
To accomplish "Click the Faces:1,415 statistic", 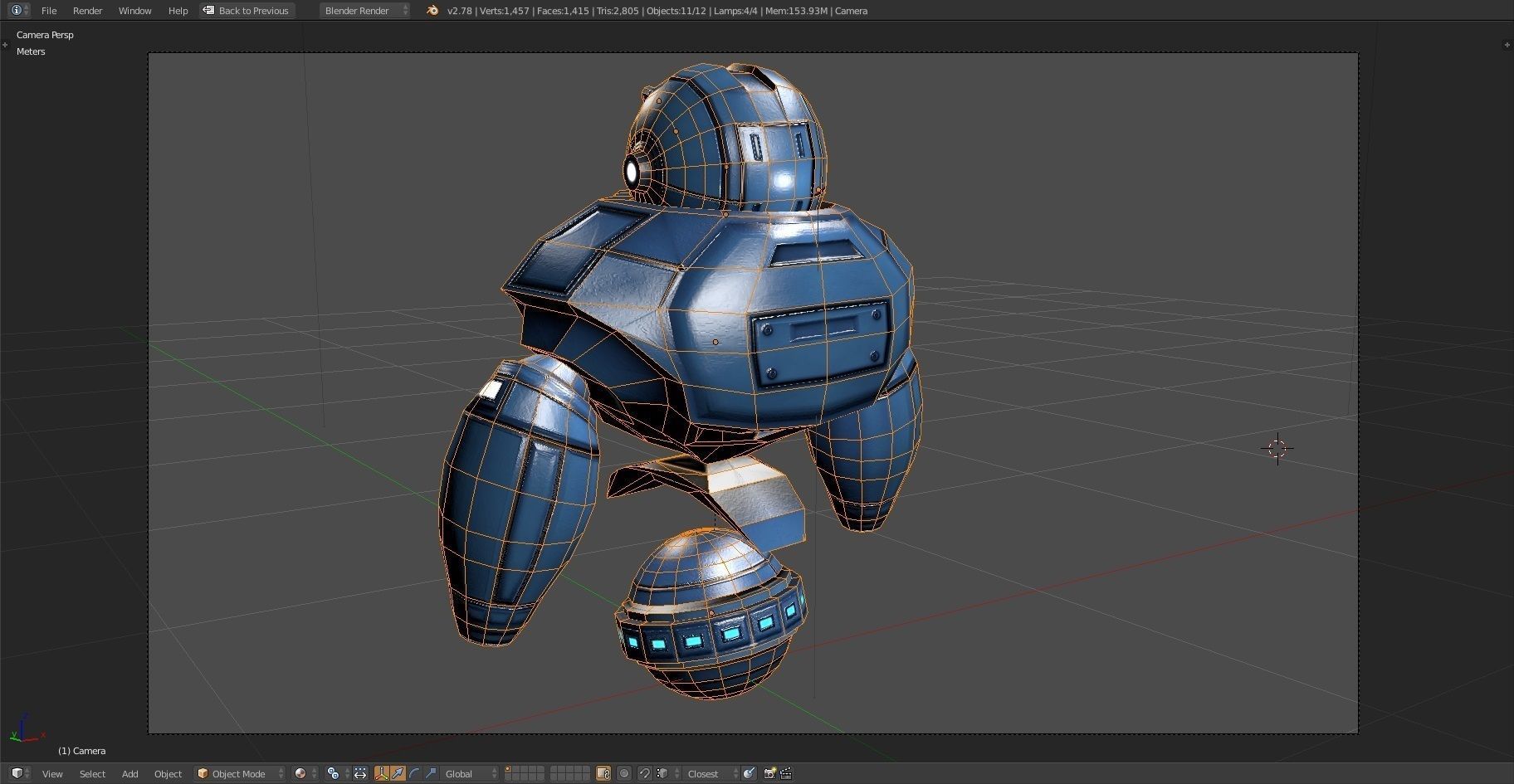I will [x=563, y=11].
